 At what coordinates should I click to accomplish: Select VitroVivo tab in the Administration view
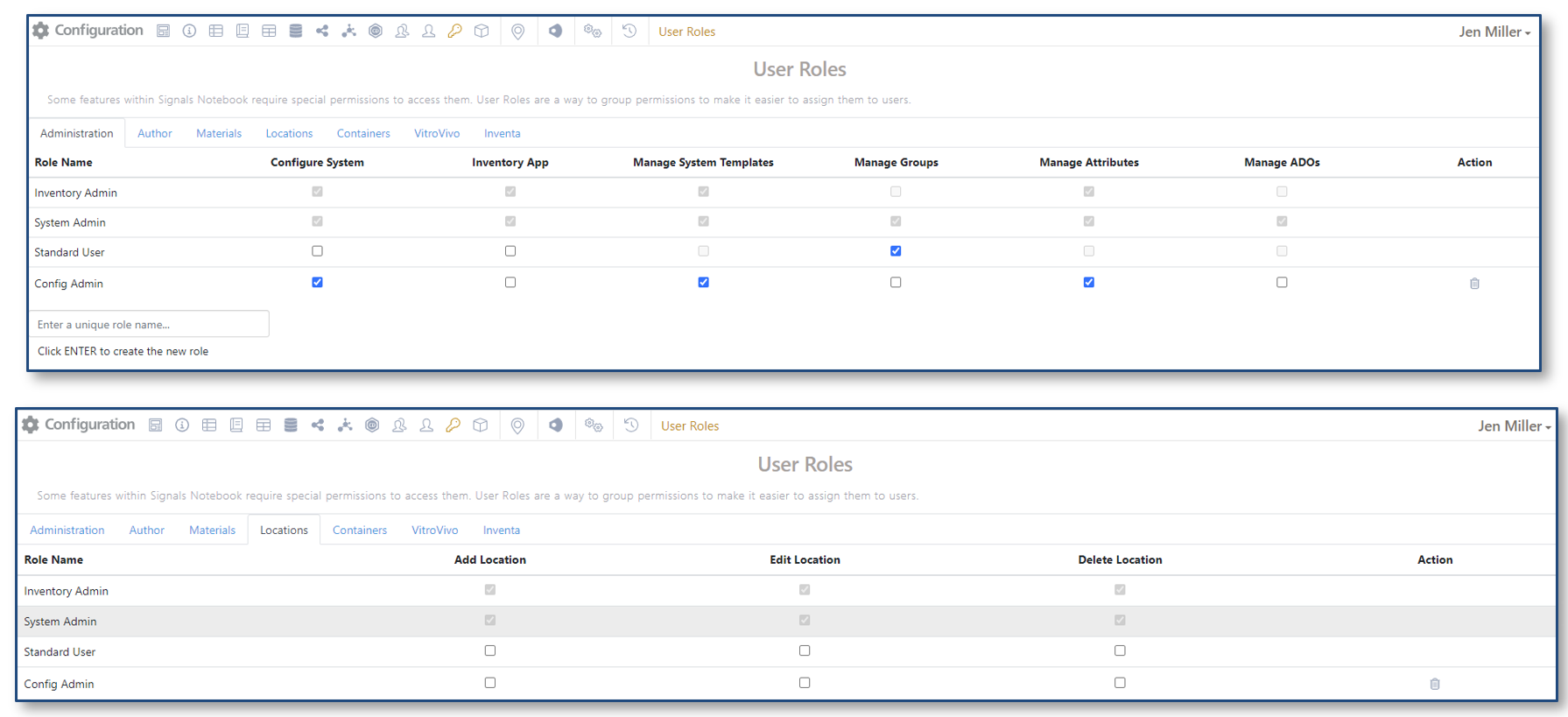[x=437, y=134]
